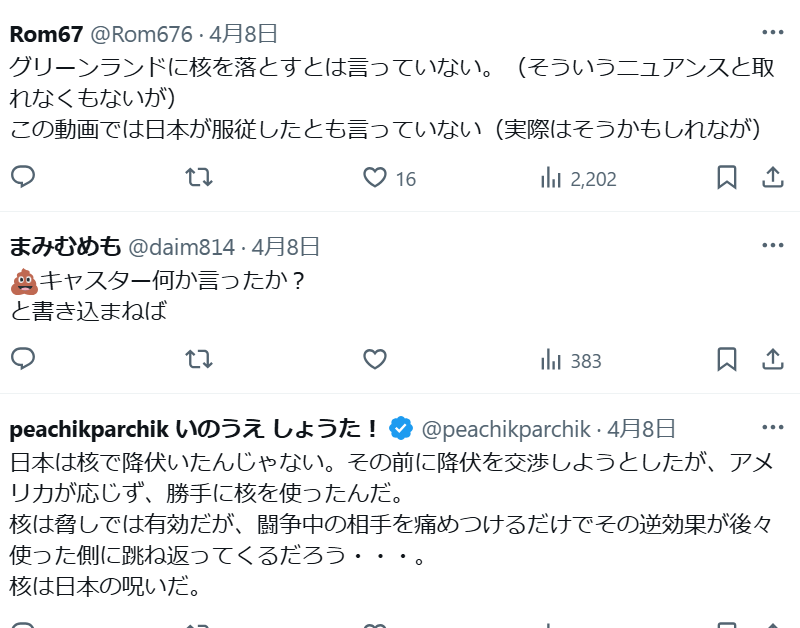
Task: Repost まみむめも's tweet
Action: tap(198, 359)
